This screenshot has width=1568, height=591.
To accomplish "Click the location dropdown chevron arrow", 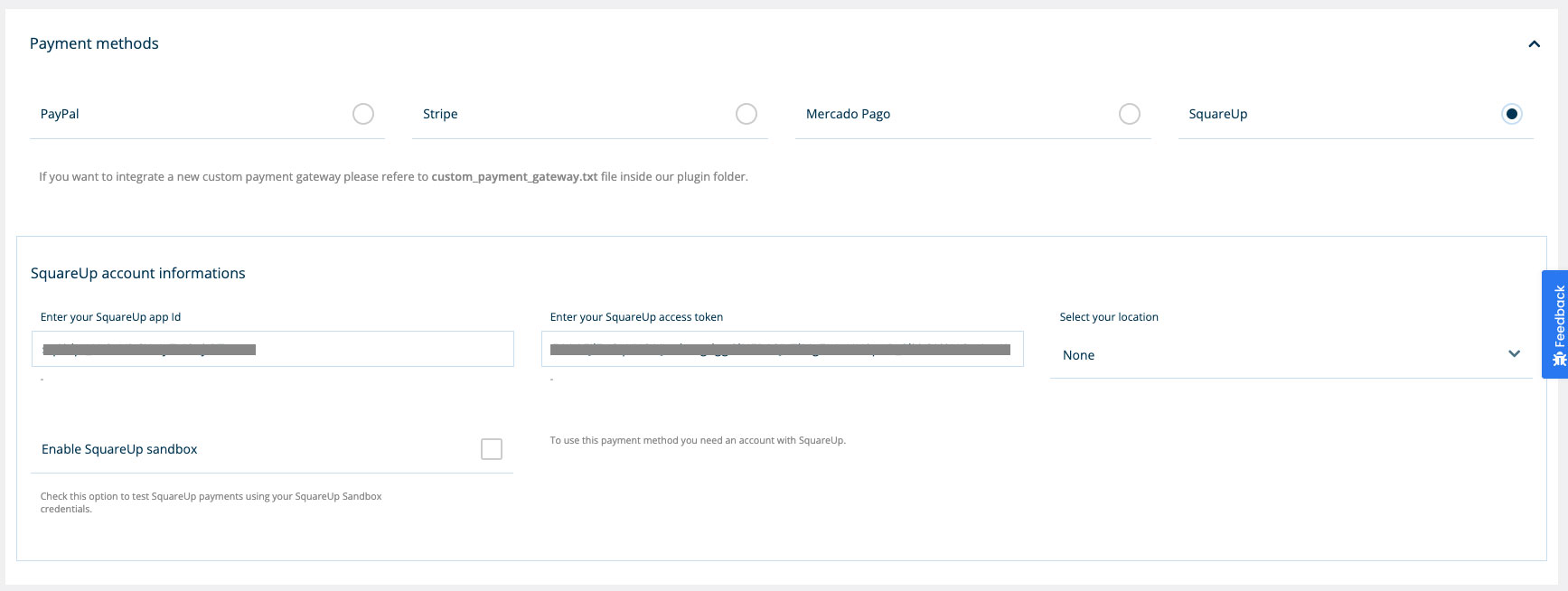I will 1515,353.
